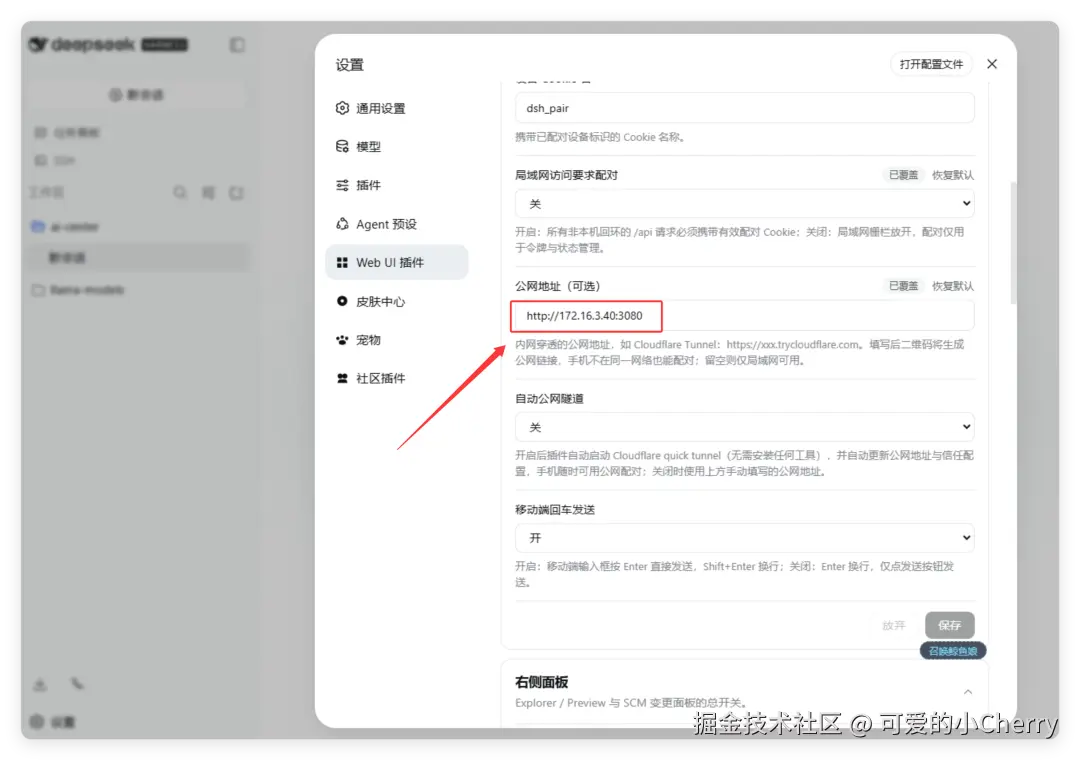The image size is (1080, 760).
Task: Click the upload icon at sidebar bottom
Action: pos(40,684)
